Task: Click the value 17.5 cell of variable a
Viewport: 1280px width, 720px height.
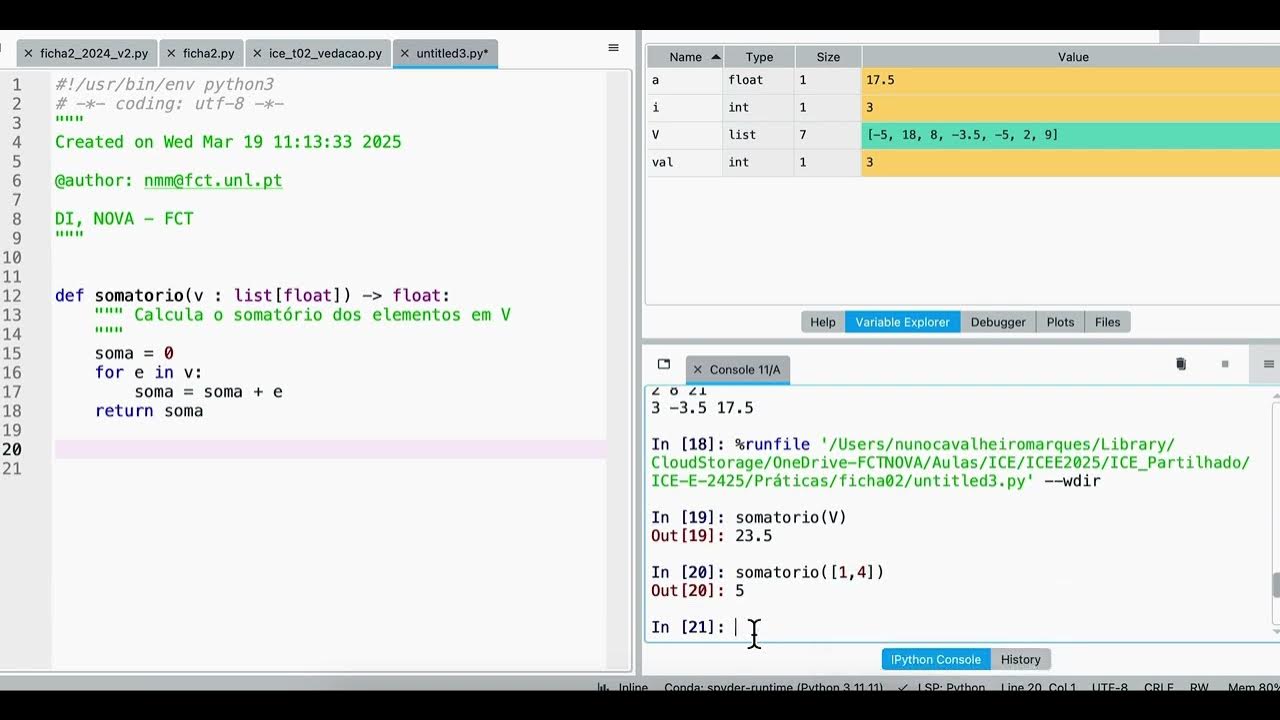Action: click(x=1071, y=80)
